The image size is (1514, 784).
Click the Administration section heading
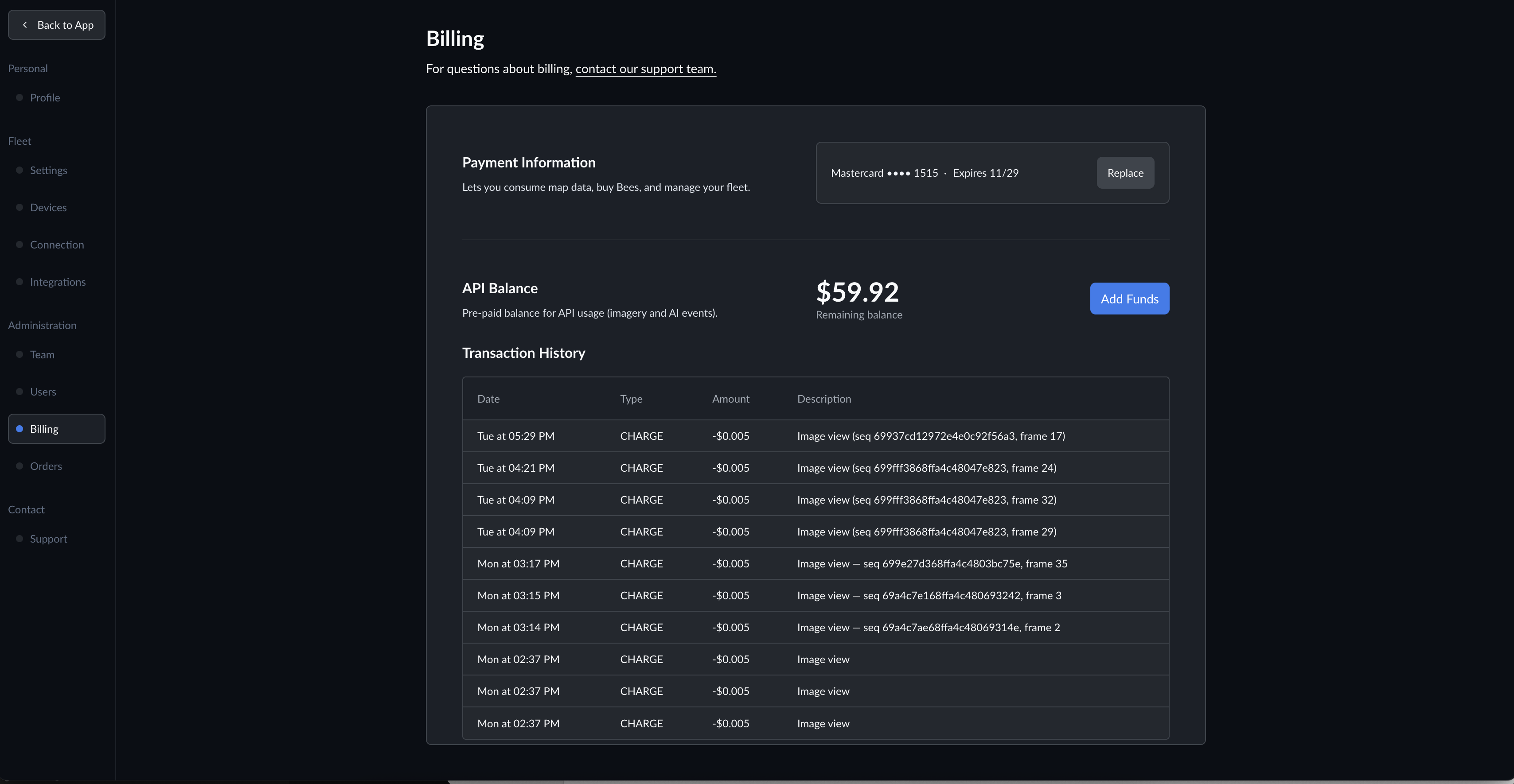(x=42, y=325)
